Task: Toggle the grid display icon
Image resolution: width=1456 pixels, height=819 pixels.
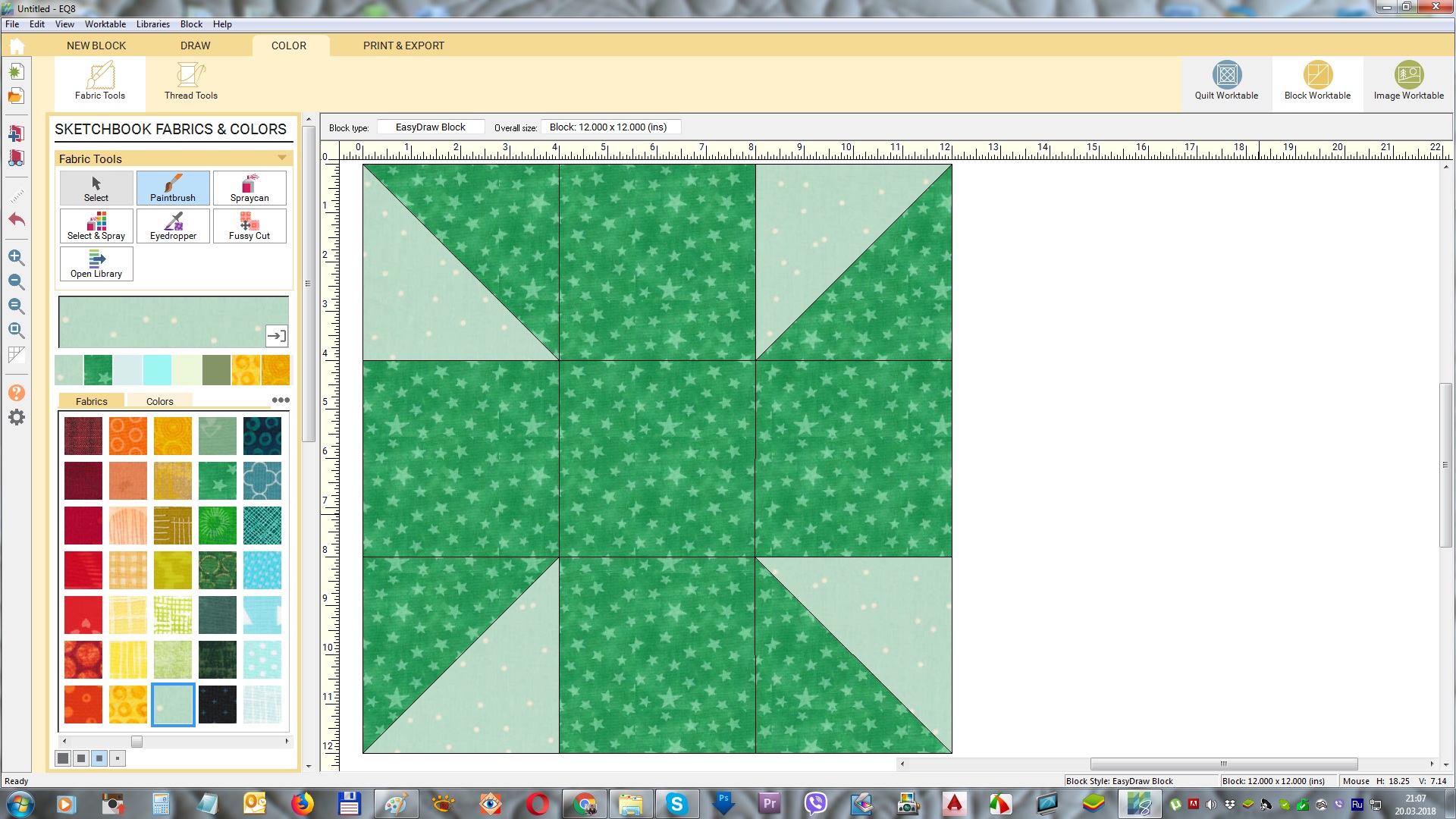Action: [16, 355]
